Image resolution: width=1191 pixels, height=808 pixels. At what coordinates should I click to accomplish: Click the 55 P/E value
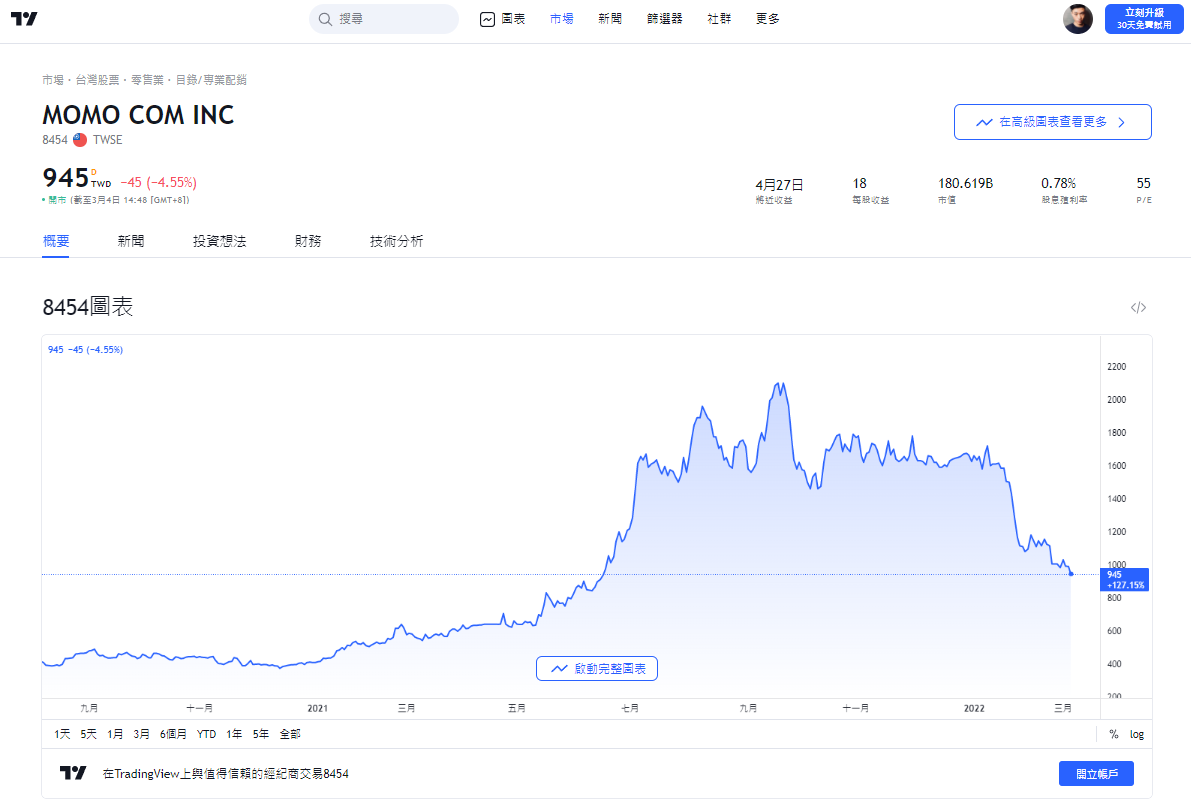(1144, 184)
